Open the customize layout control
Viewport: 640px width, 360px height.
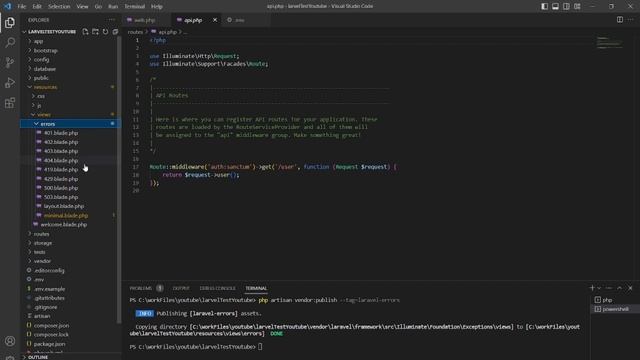(x=577, y=6)
